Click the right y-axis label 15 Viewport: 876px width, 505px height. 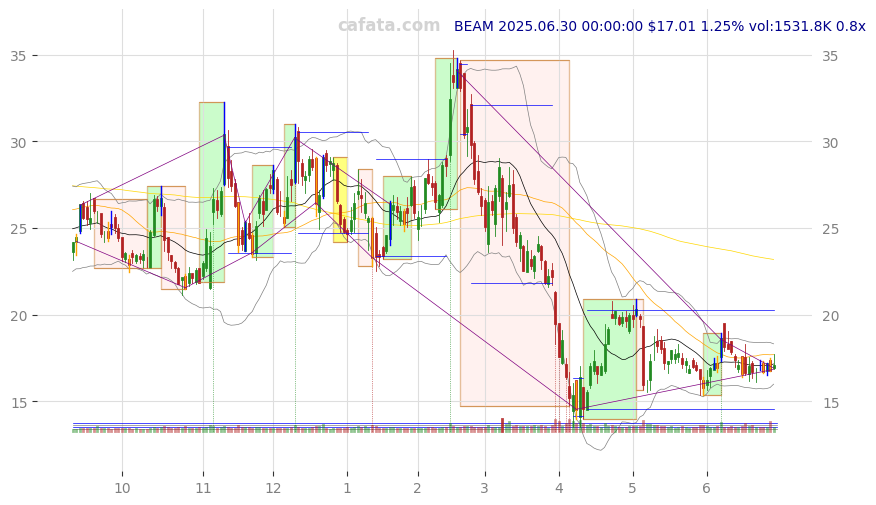coord(830,402)
